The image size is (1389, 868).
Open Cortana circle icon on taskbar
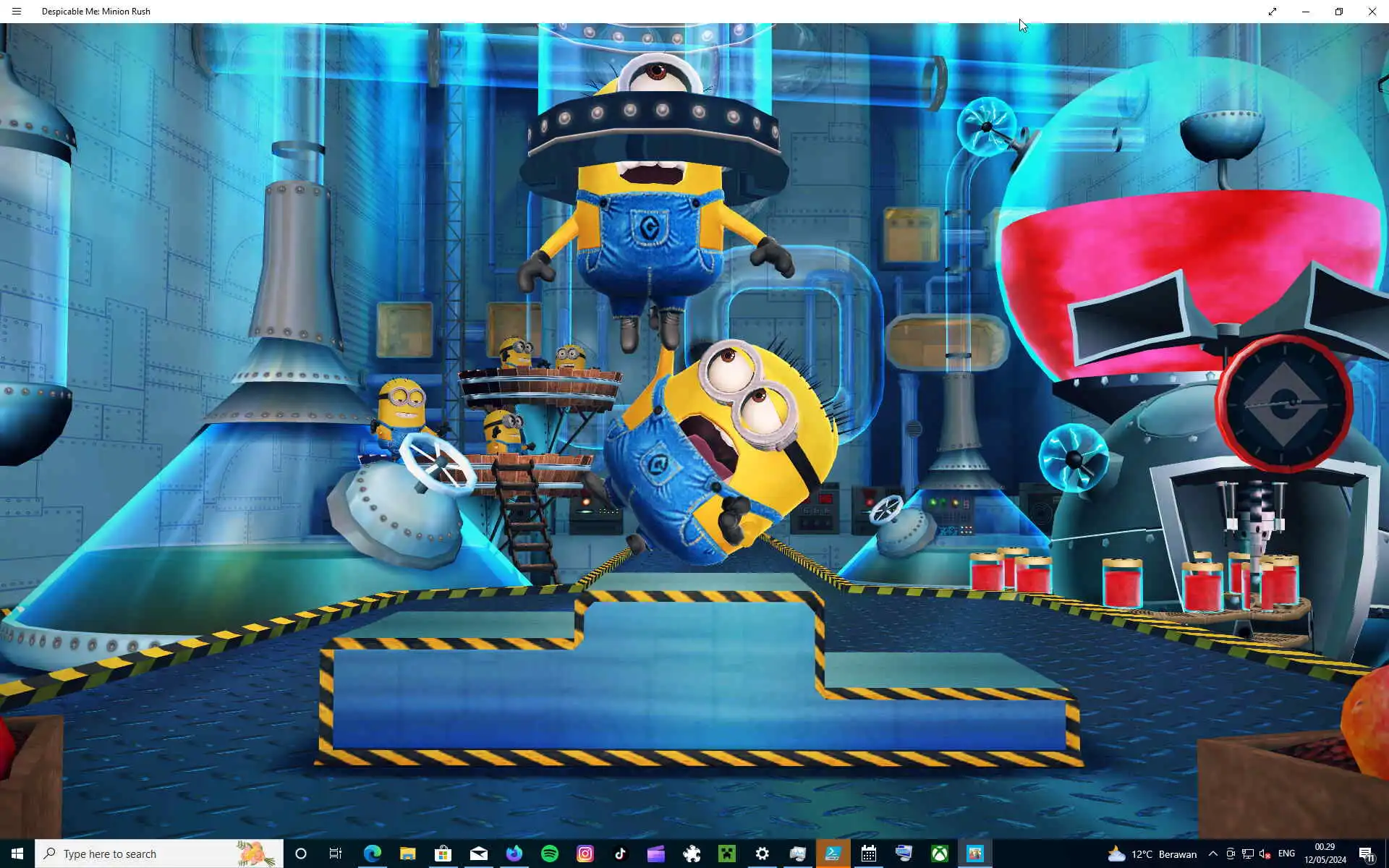pos(301,854)
